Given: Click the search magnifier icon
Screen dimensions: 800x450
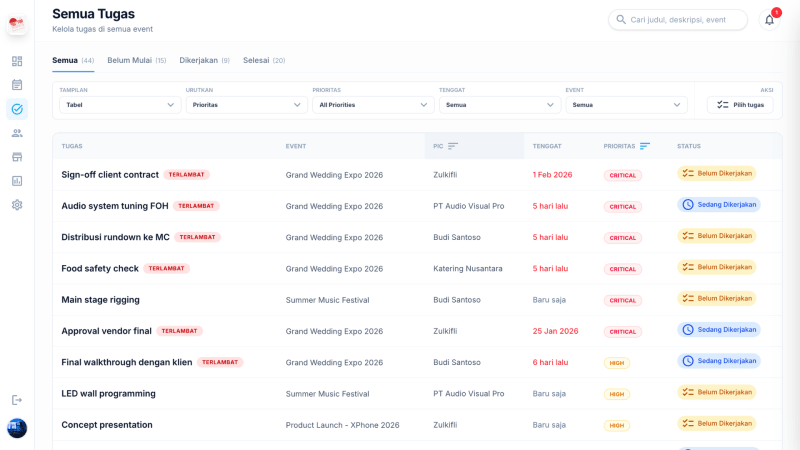Looking at the screenshot, I should [x=621, y=19].
